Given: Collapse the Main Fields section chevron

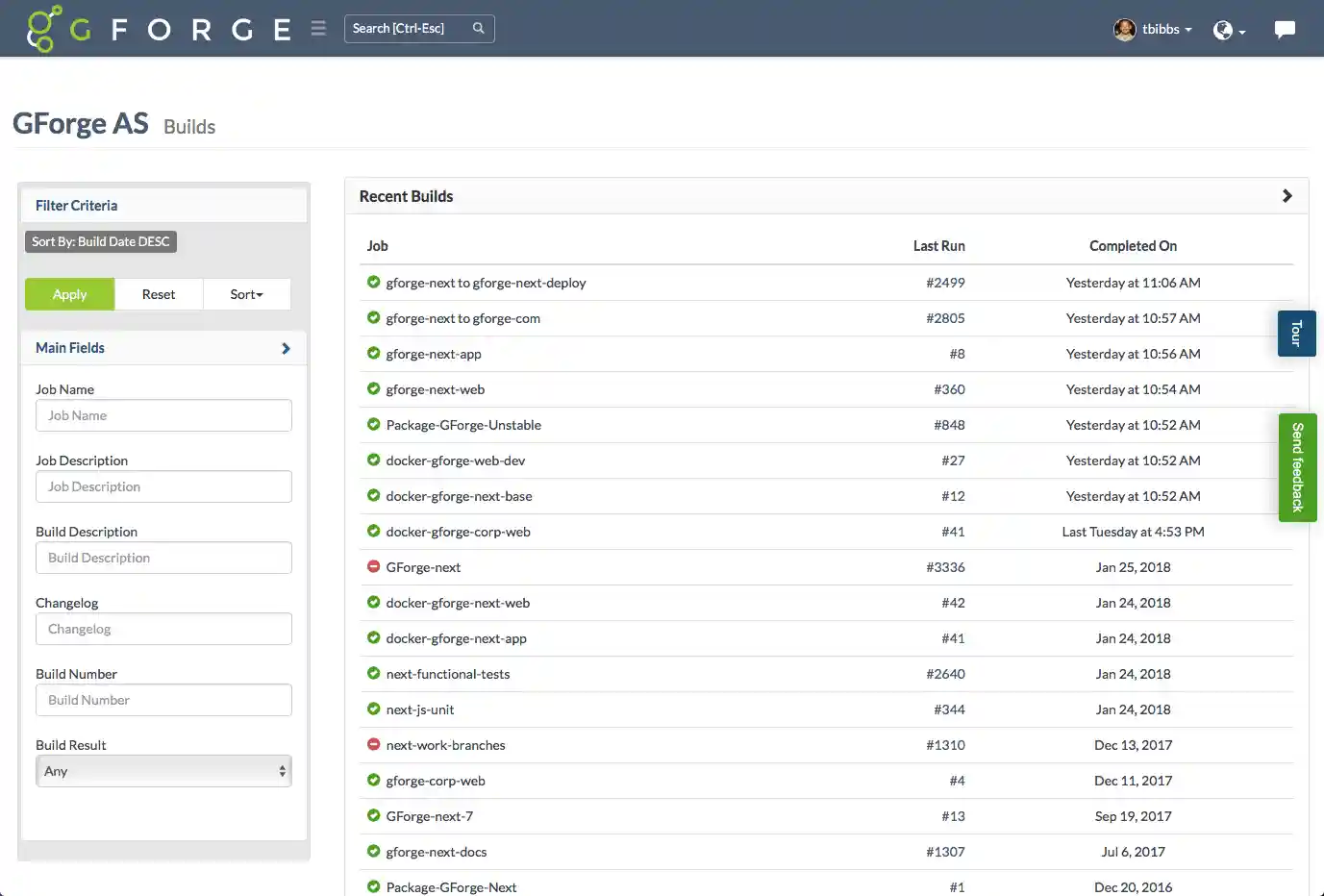Looking at the screenshot, I should click(x=285, y=348).
